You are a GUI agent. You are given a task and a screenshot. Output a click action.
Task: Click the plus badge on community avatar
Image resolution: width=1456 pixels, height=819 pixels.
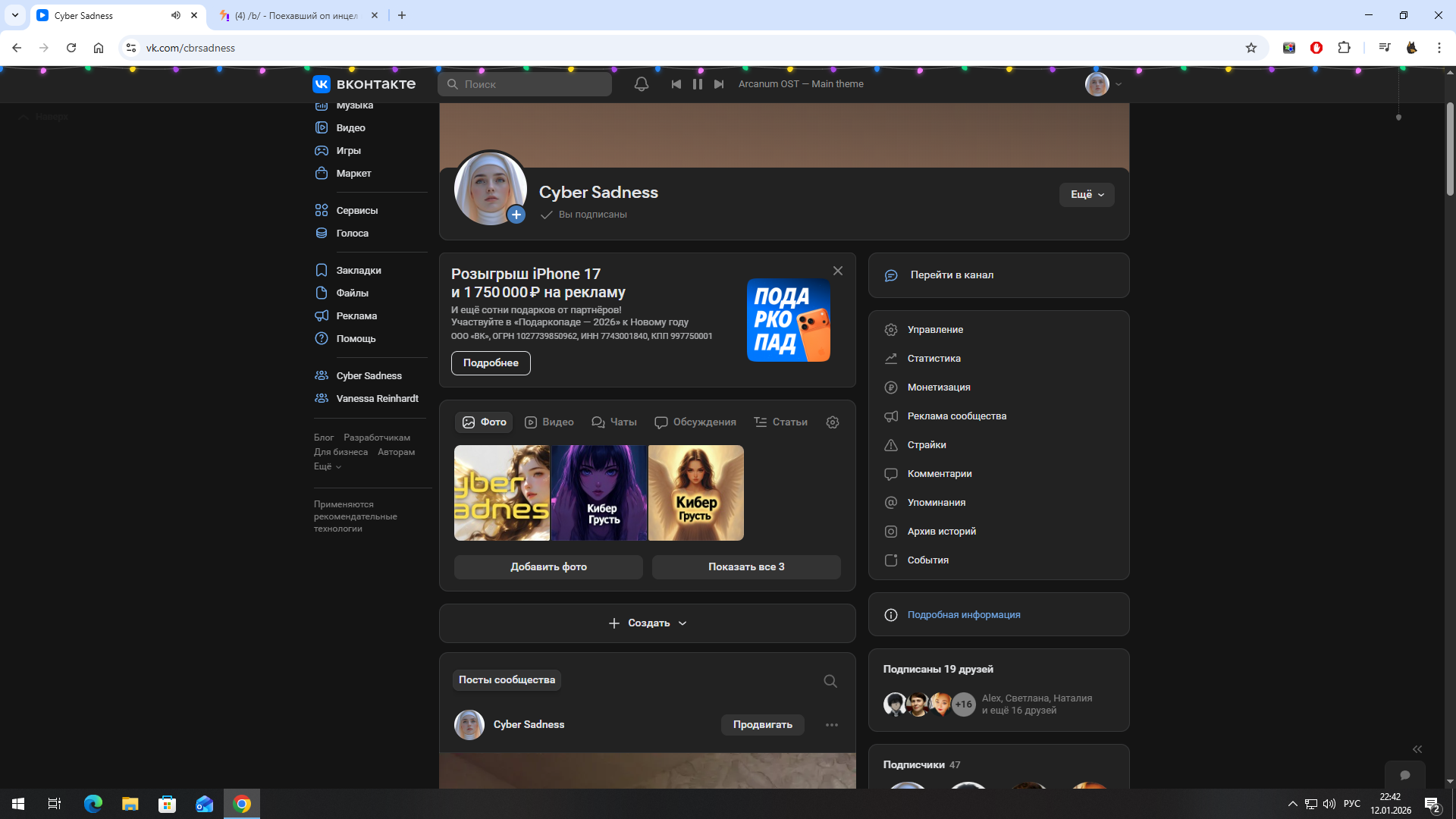(516, 215)
